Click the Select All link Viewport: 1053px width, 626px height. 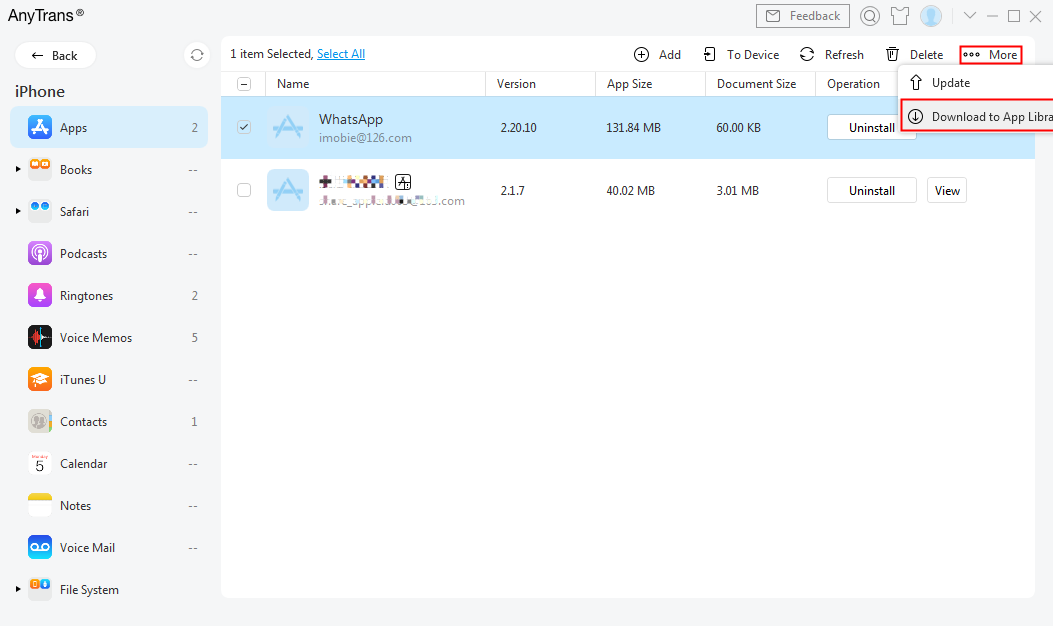pyautogui.click(x=341, y=54)
